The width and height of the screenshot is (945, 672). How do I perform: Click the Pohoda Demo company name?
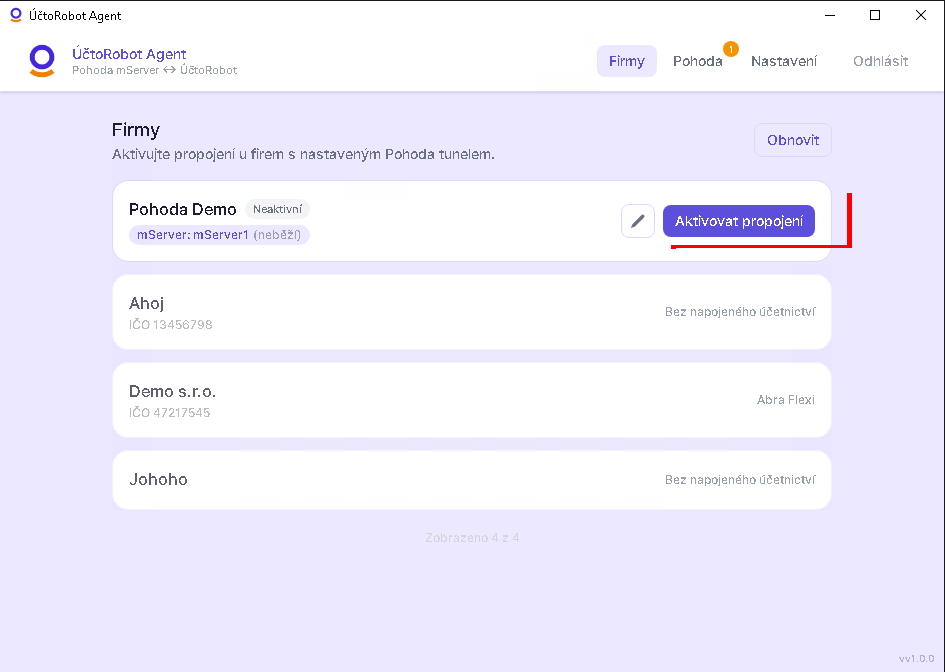[x=183, y=209]
